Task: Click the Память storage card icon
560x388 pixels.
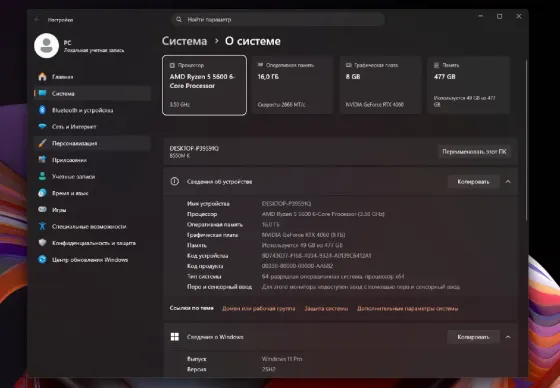Action: pyautogui.click(x=436, y=65)
